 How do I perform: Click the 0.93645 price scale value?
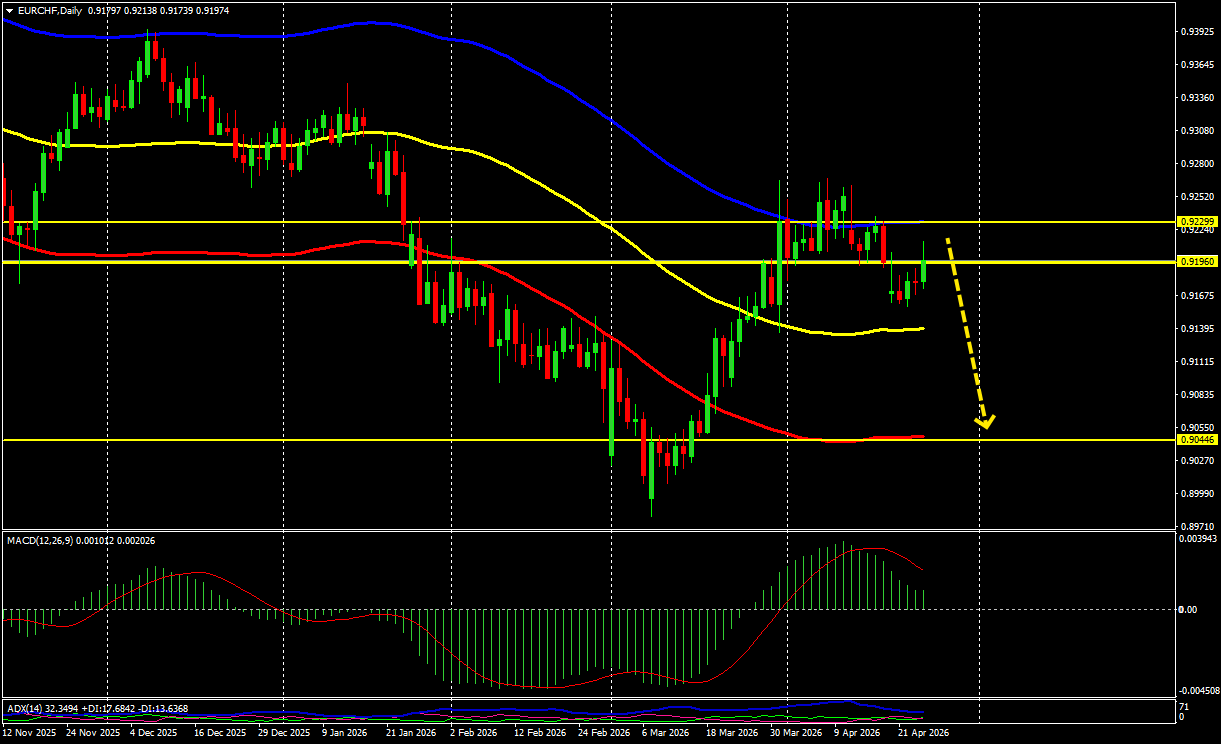pos(1196,65)
